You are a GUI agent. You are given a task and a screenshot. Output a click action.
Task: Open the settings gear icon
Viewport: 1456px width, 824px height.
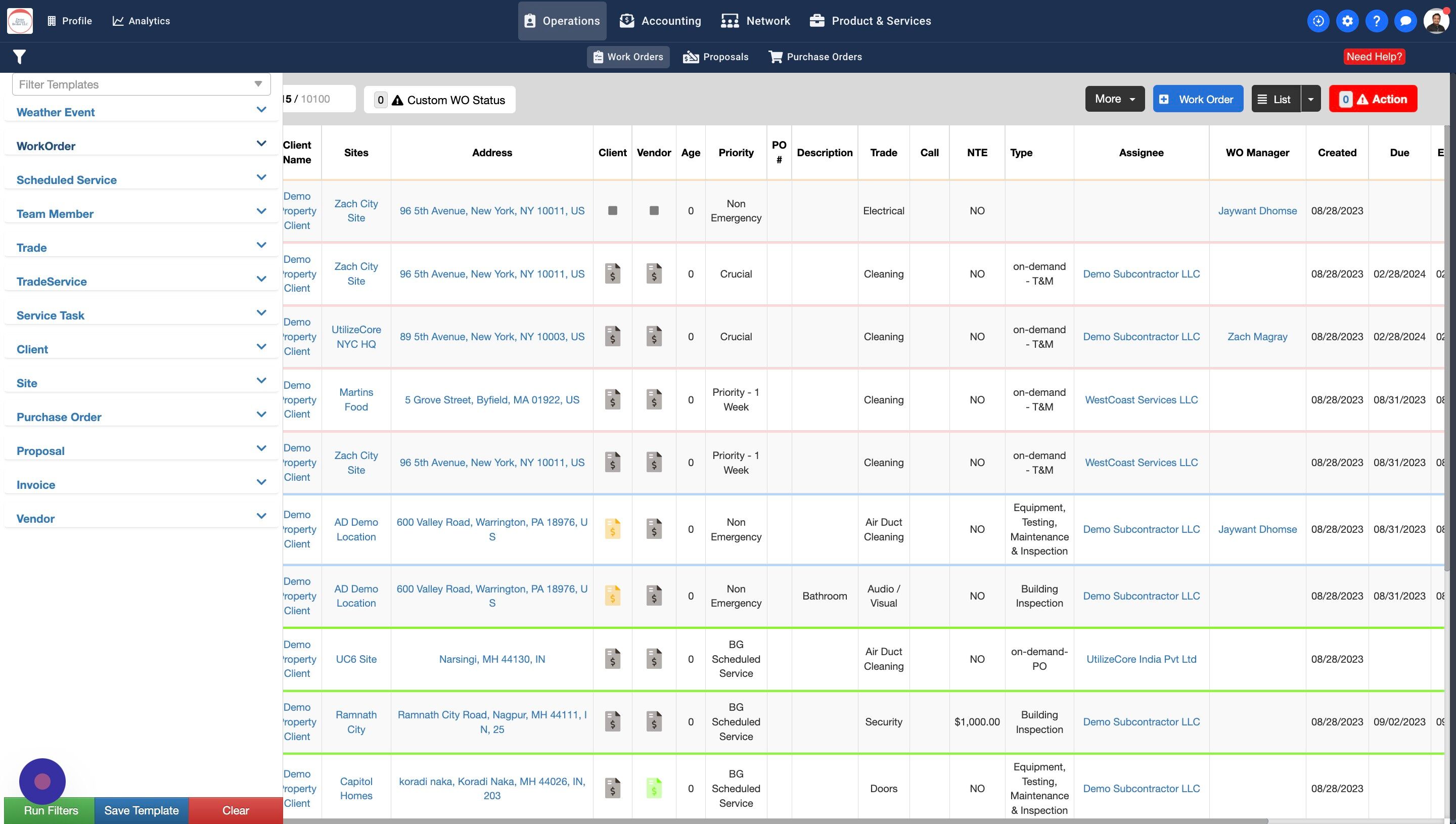[1347, 21]
